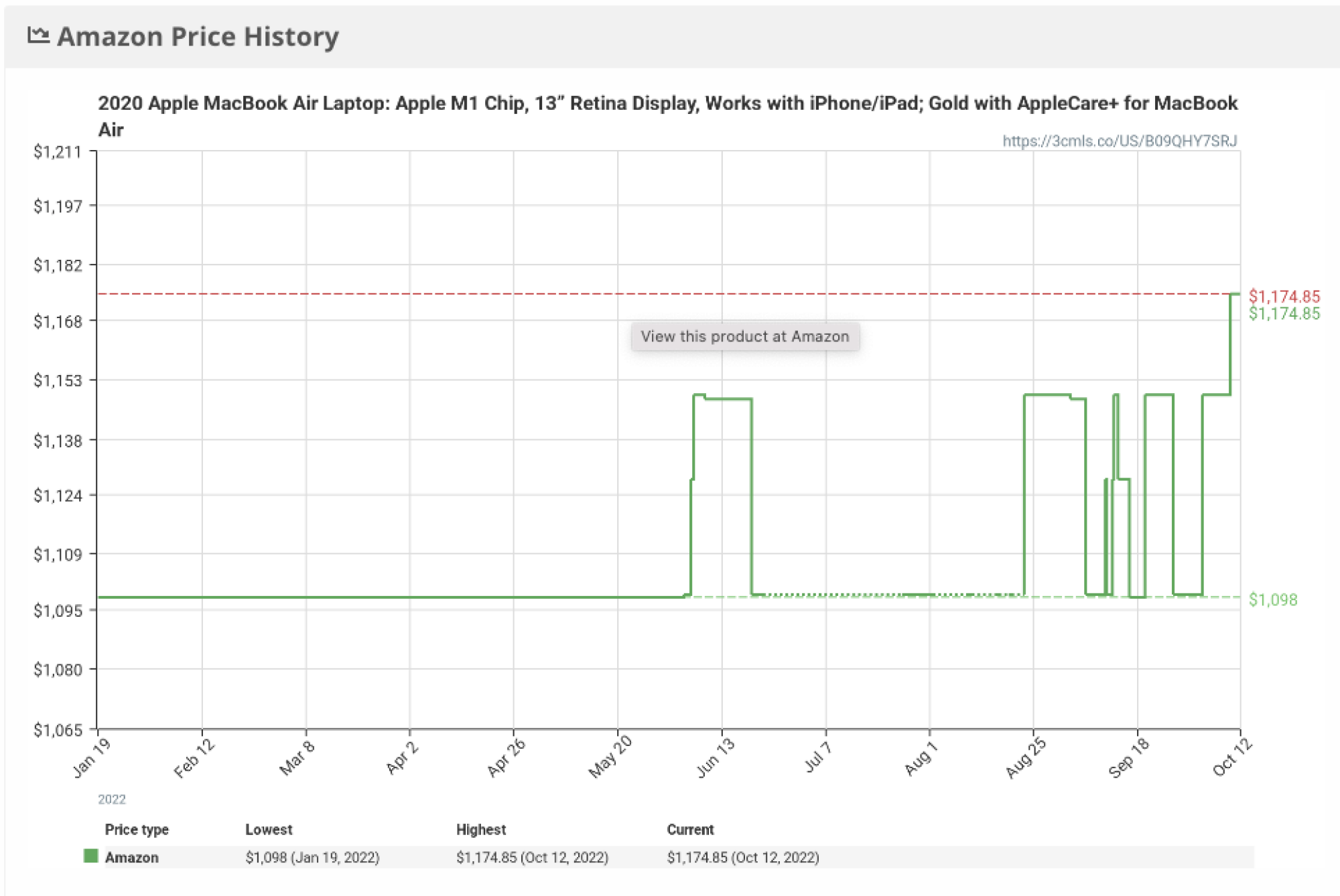The height and width of the screenshot is (896, 1340).
Task: Click the green Amazon legend color swatch
Action: click(x=91, y=856)
